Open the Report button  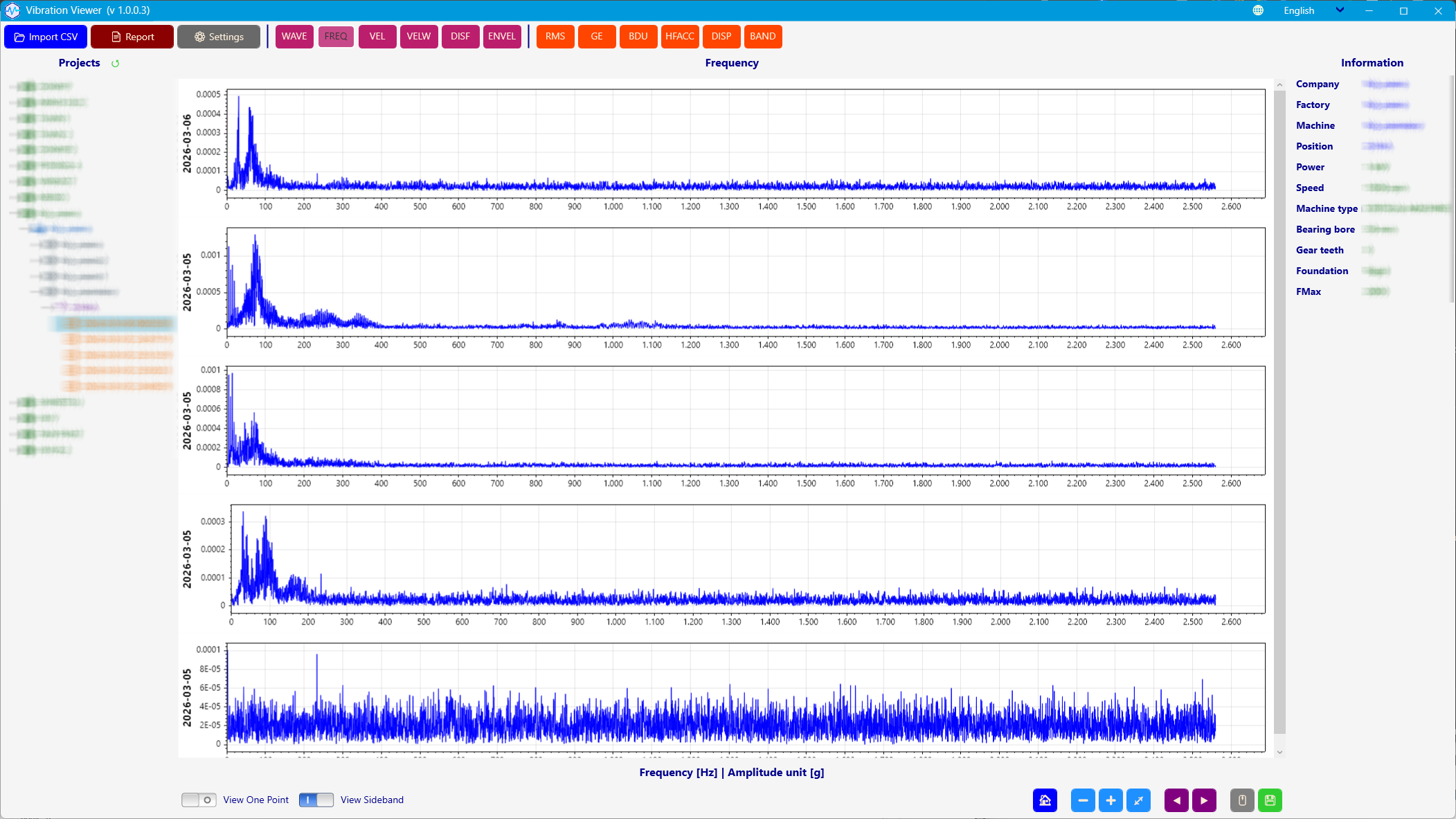click(132, 37)
